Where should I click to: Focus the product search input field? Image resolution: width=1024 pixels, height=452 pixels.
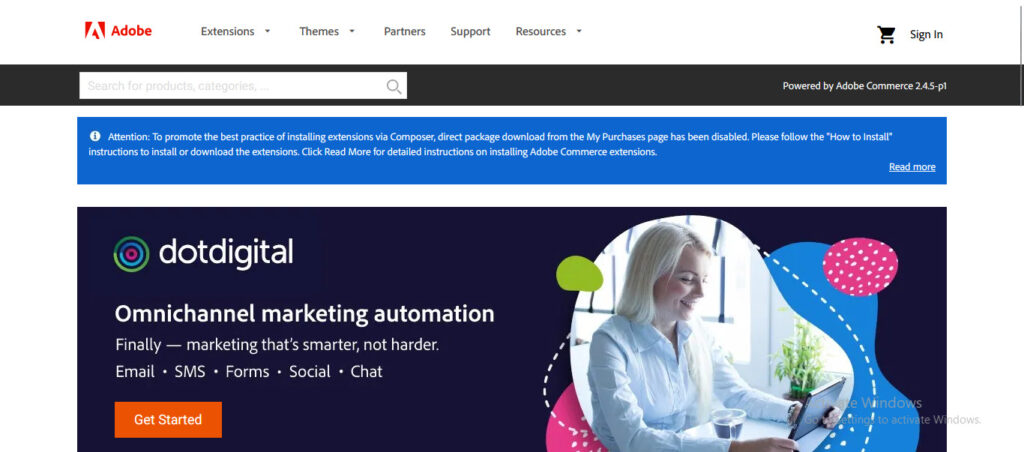coord(243,86)
